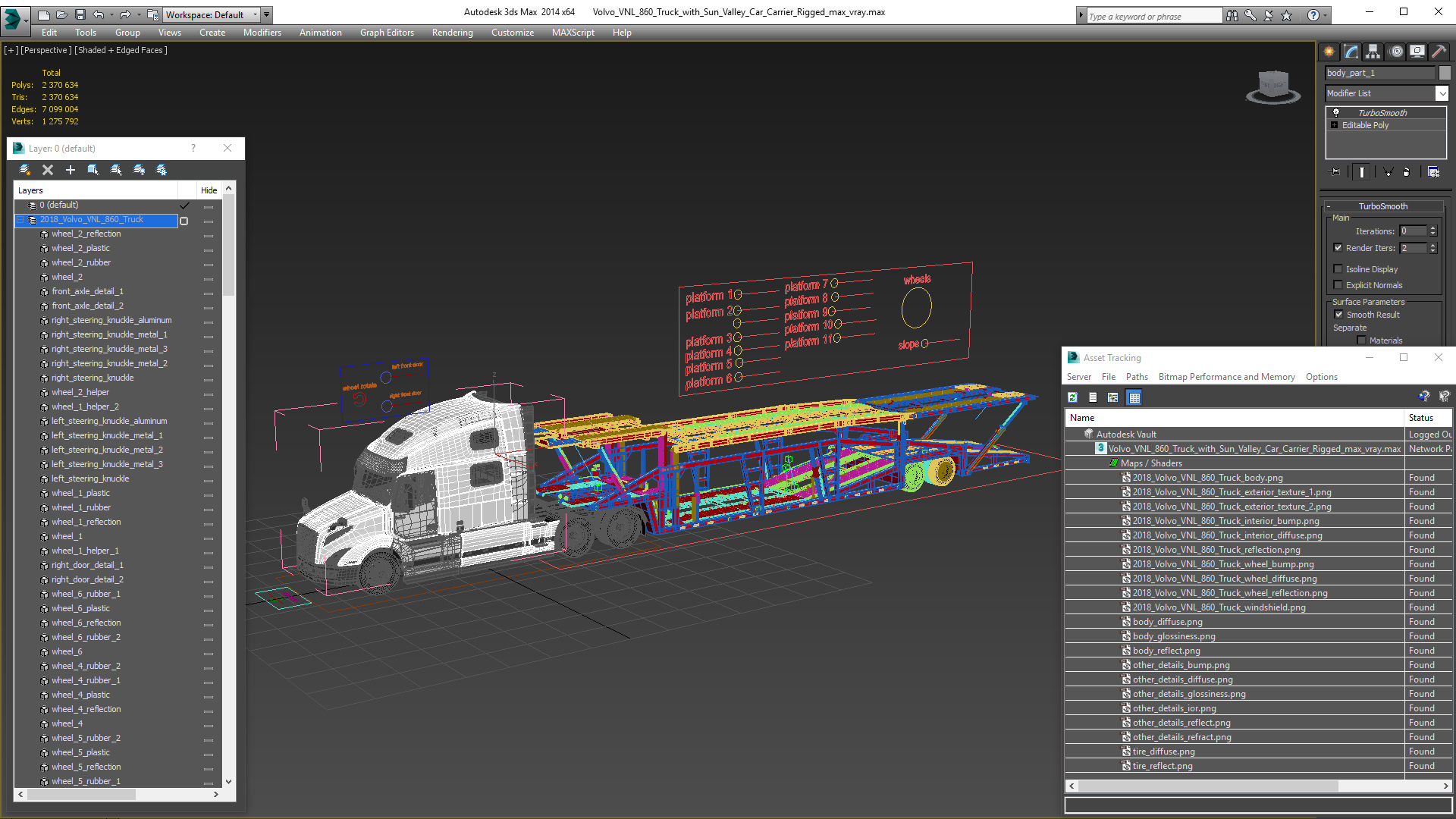Image resolution: width=1456 pixels, height=819 pixels.
Task: Click Remove Modifier trash icon
Action: [1407, 172]
